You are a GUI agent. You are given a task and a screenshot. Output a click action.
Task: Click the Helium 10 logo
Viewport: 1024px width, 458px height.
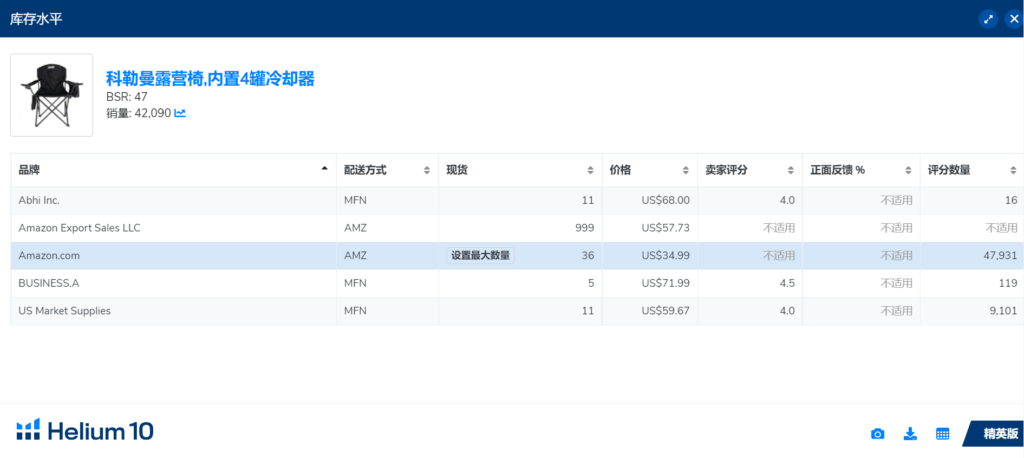[x=85, y=431]
